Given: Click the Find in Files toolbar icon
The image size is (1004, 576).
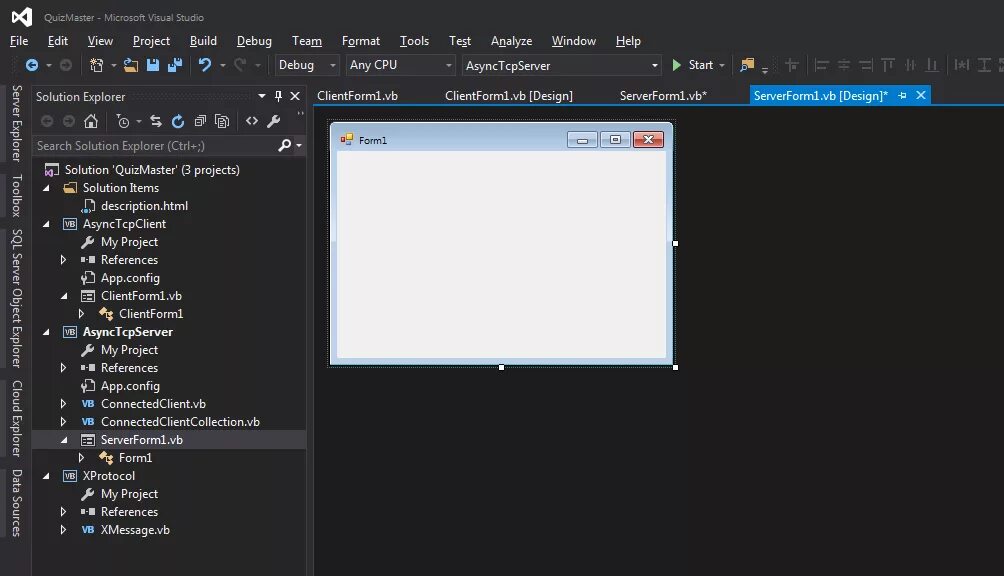Looking at the screenshot, I should 747,65.
